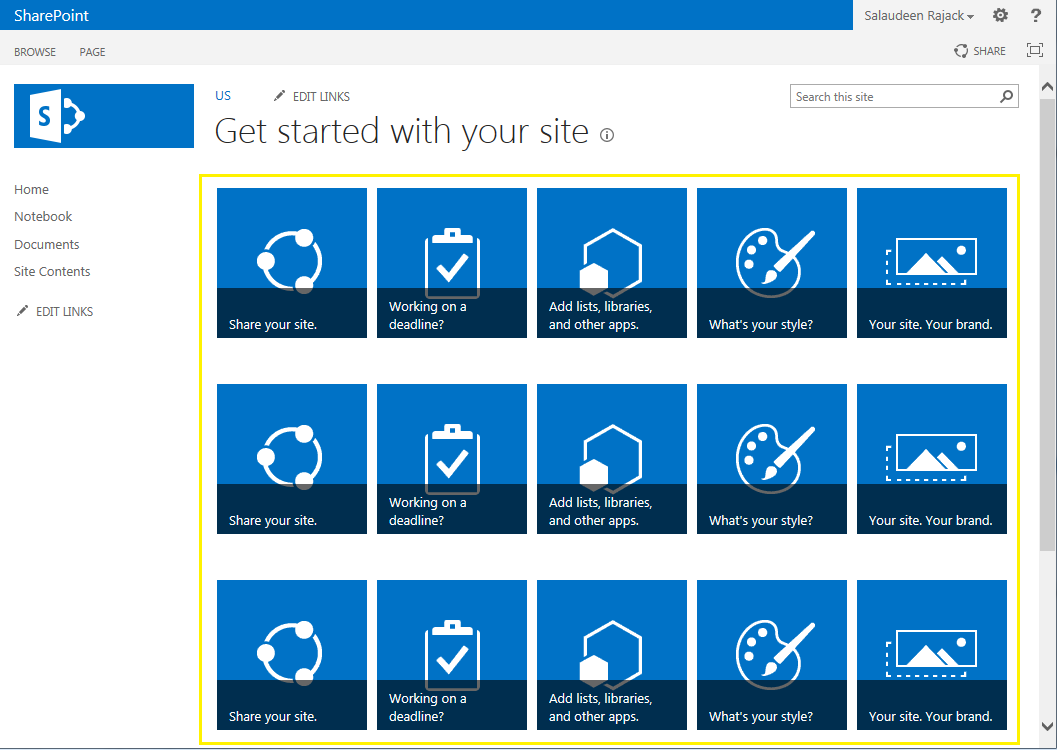Select the BROWSE tab

click(35, 51)
